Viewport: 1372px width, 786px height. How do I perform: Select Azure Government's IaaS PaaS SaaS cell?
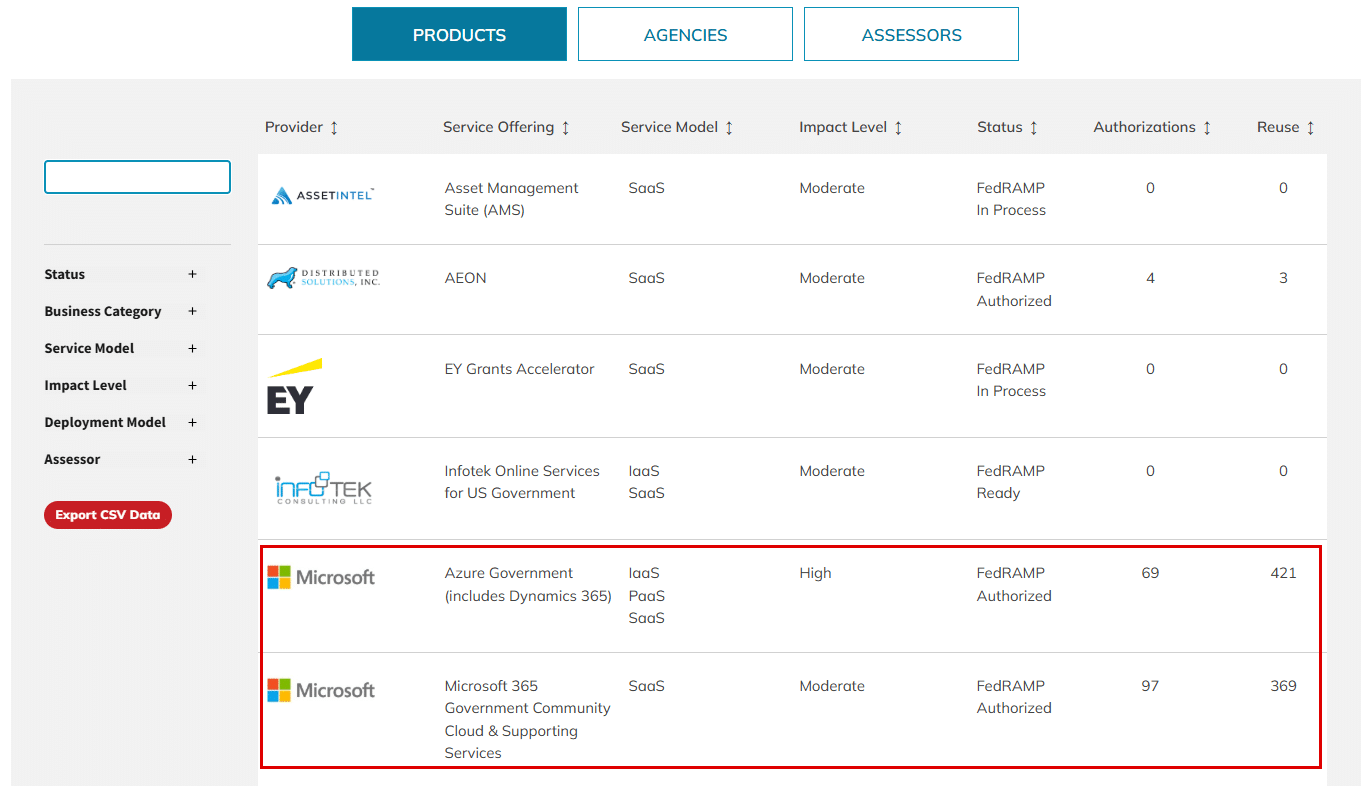pos(646,596)
